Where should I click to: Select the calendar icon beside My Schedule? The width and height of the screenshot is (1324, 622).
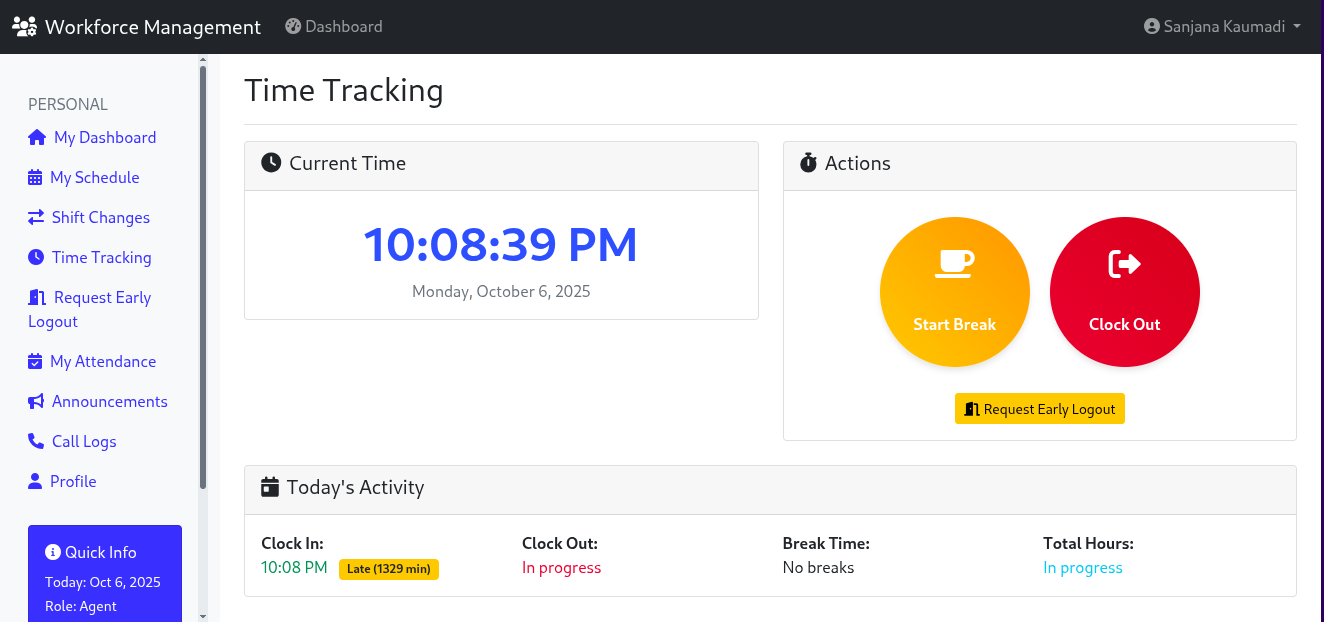click(34, 177)
